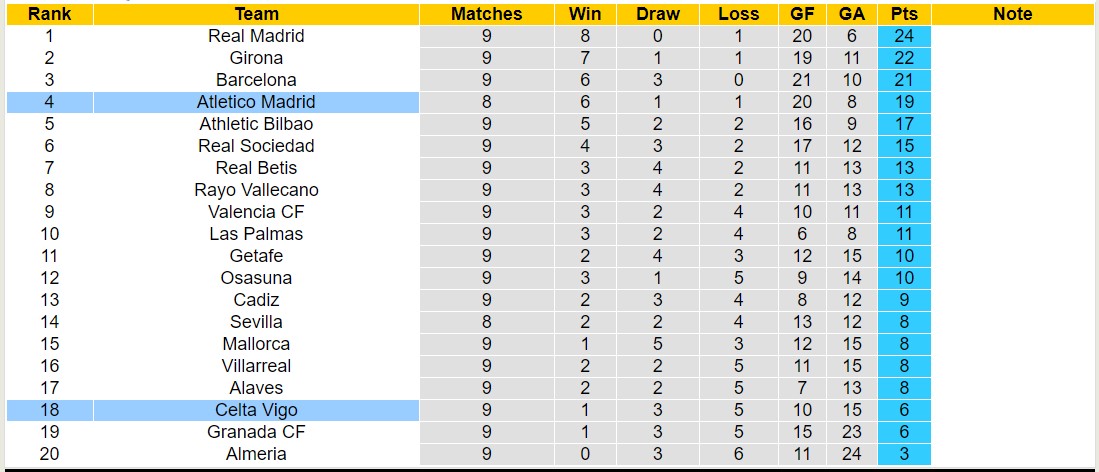Open the Barcelona team entry
The width and height of the screenshot is (1099, 472).
tap(256, 80)
